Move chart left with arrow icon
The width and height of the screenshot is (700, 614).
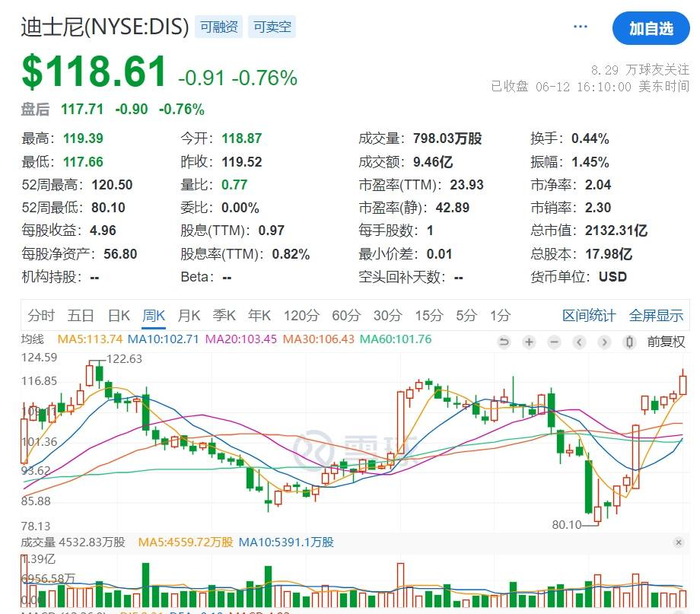[x=579, y=342]
